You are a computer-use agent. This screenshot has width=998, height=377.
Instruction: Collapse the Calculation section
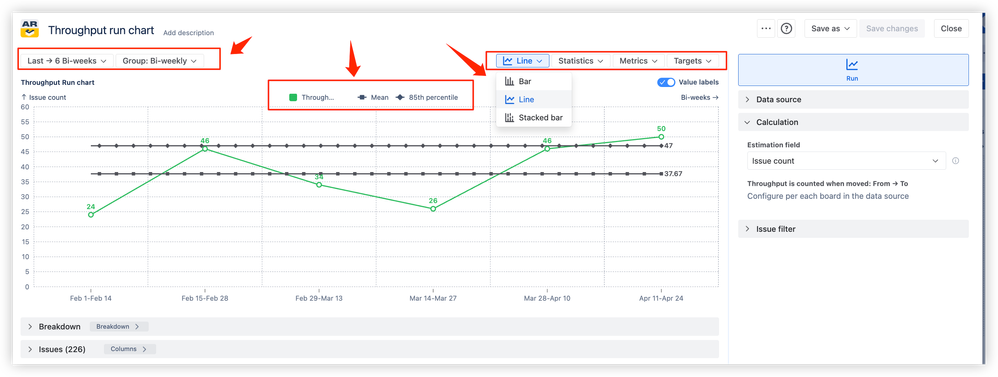pos(853,122)
